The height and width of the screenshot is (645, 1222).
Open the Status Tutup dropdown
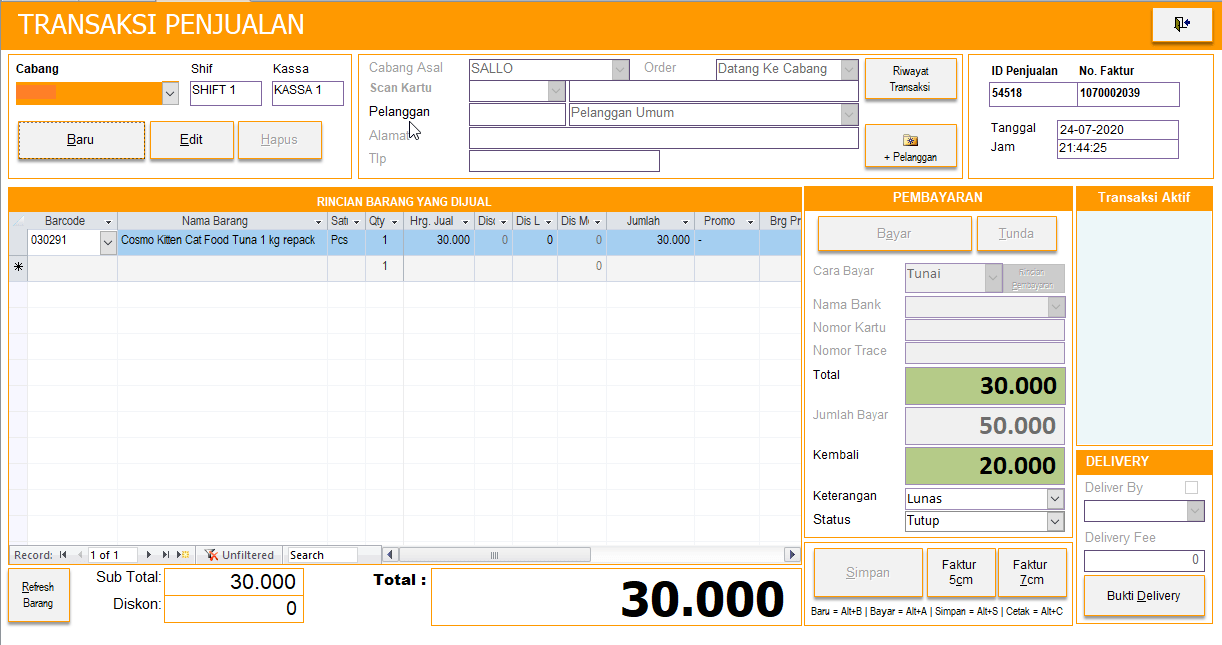click(x=1054, y=521)
